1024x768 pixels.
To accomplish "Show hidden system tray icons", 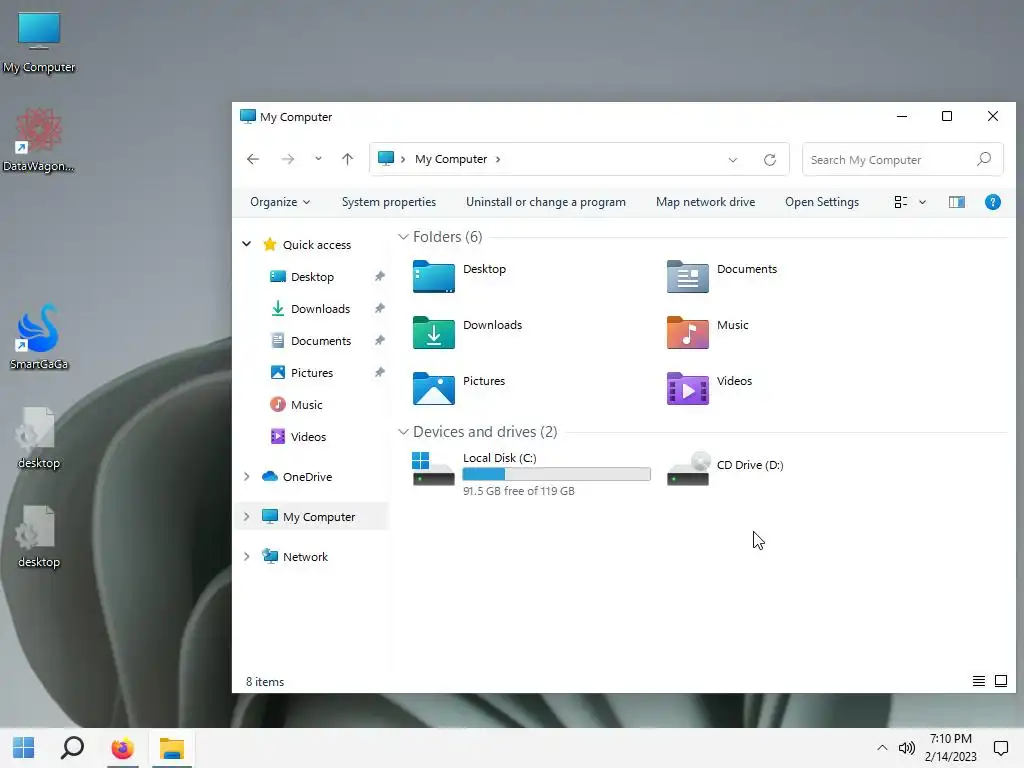I will click(x=882, y=748).
